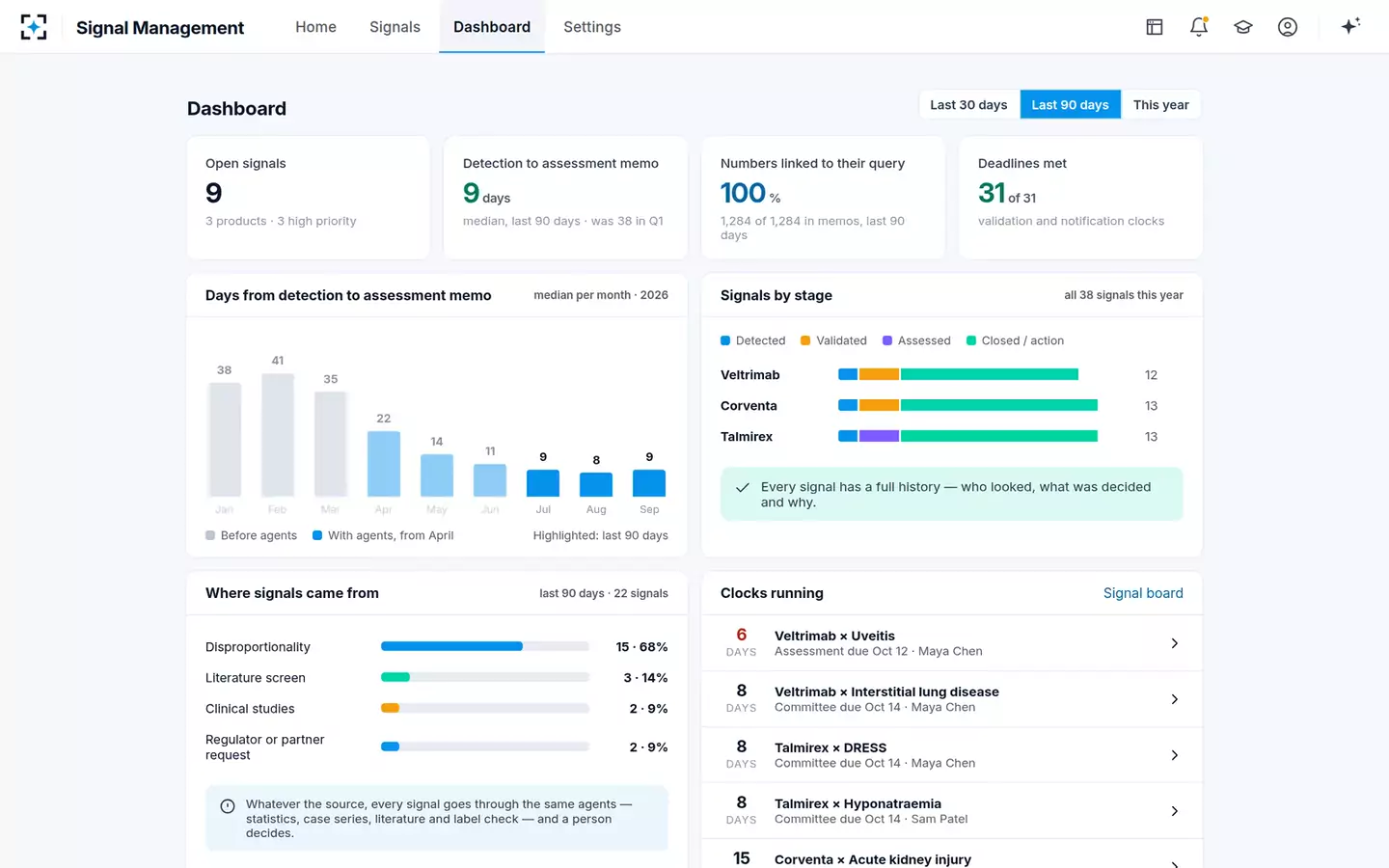Expand the Talmirex × Hyponatraemia row chevron
1389x868 pixels.
coord(1174,811)
